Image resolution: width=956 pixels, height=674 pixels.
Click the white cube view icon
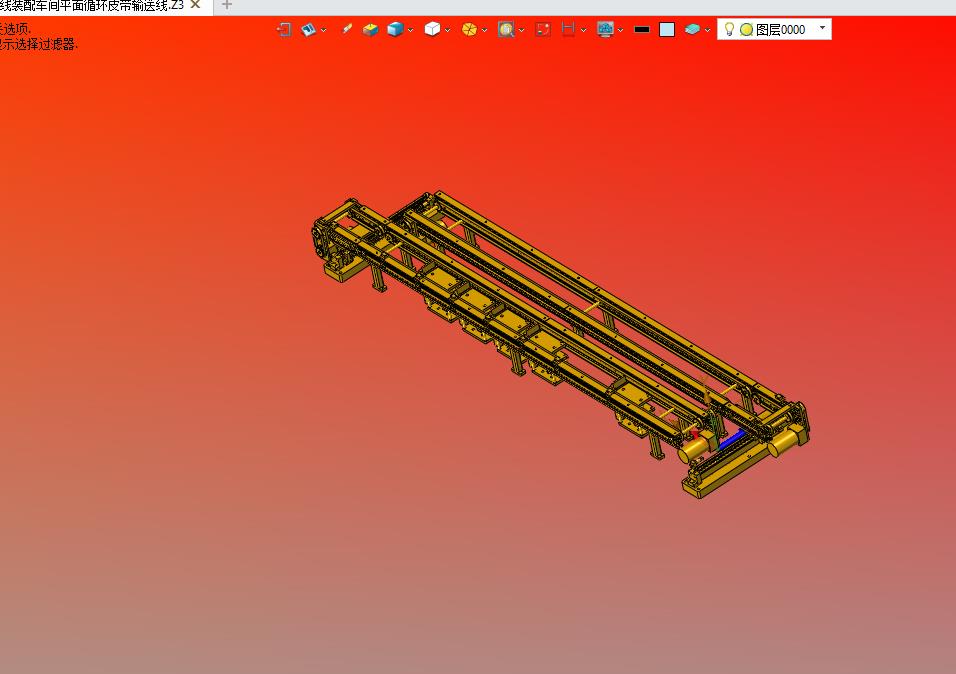432,29
